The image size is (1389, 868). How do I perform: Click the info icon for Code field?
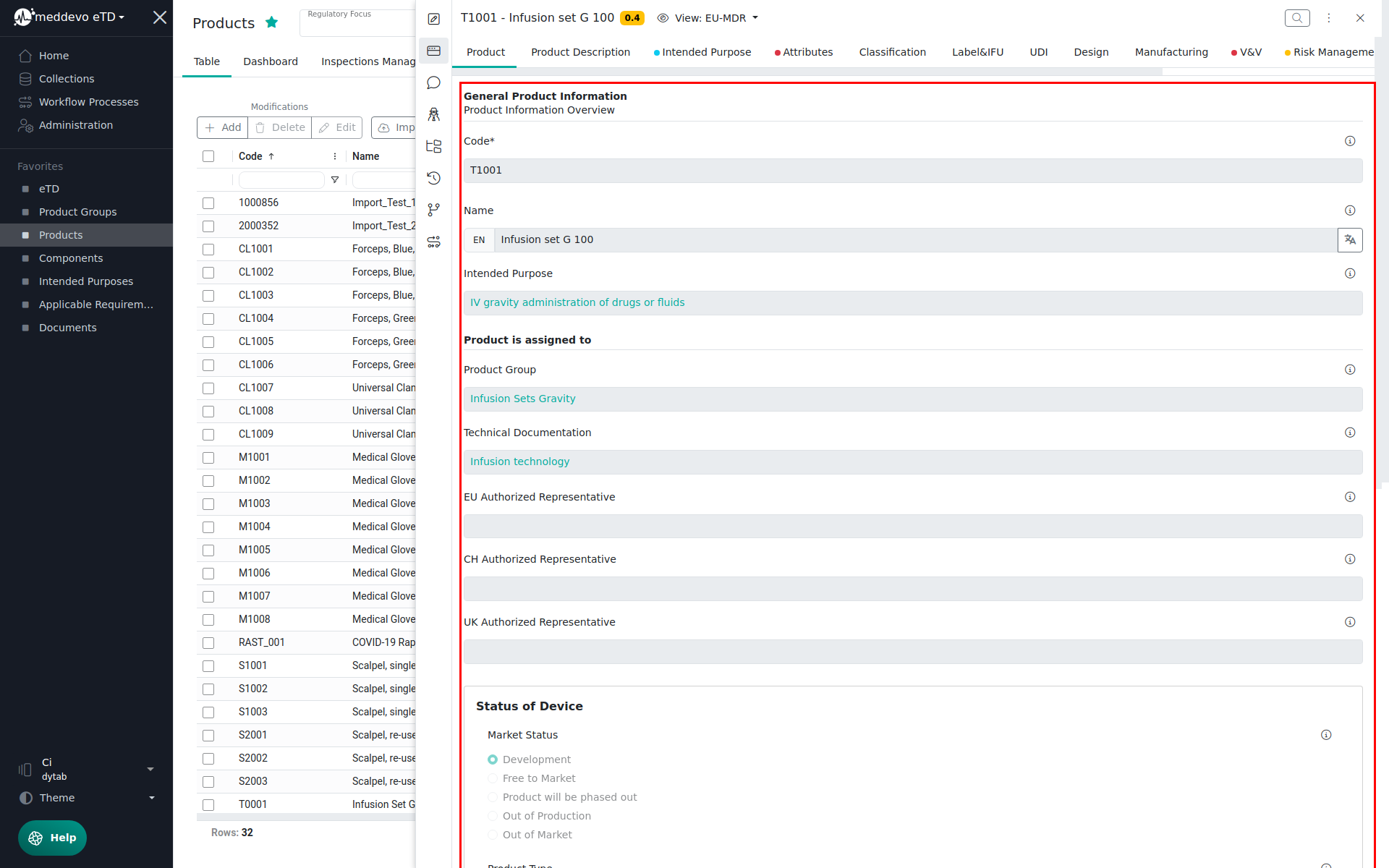click(1350, 141)
